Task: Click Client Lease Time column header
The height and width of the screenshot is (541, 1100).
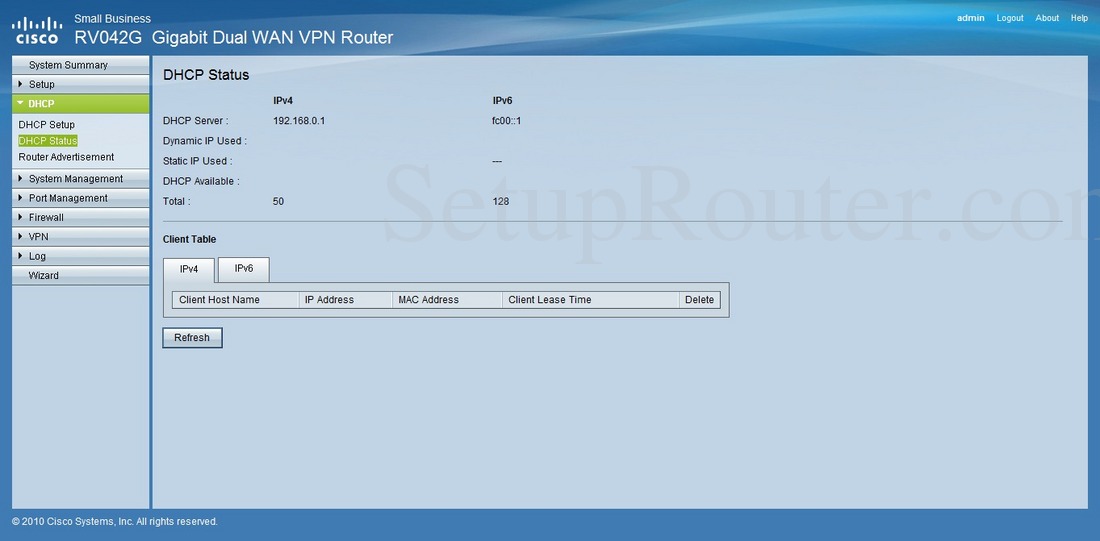Action: point(591,300)
